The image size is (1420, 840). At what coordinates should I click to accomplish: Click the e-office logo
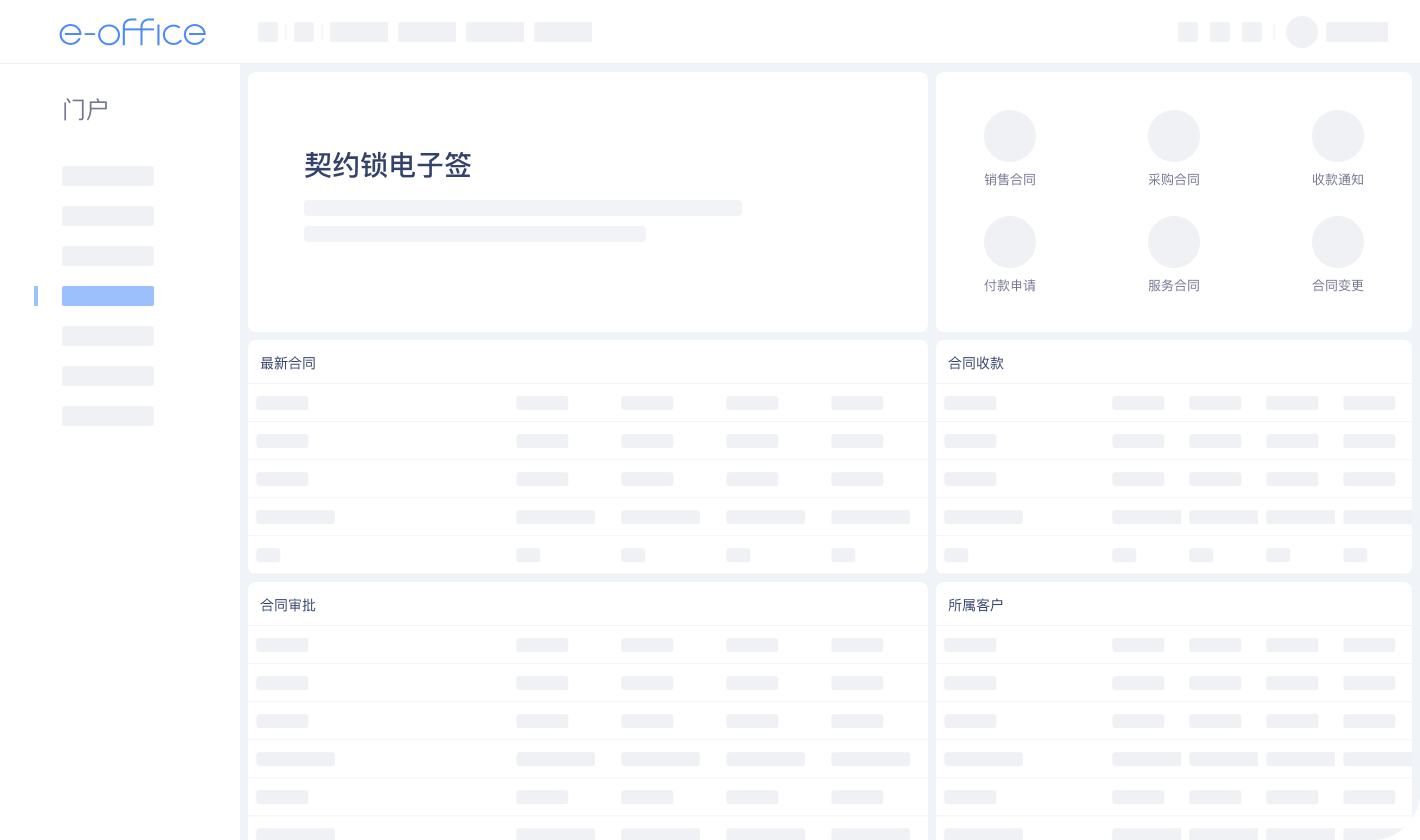(x=133, y=32)
